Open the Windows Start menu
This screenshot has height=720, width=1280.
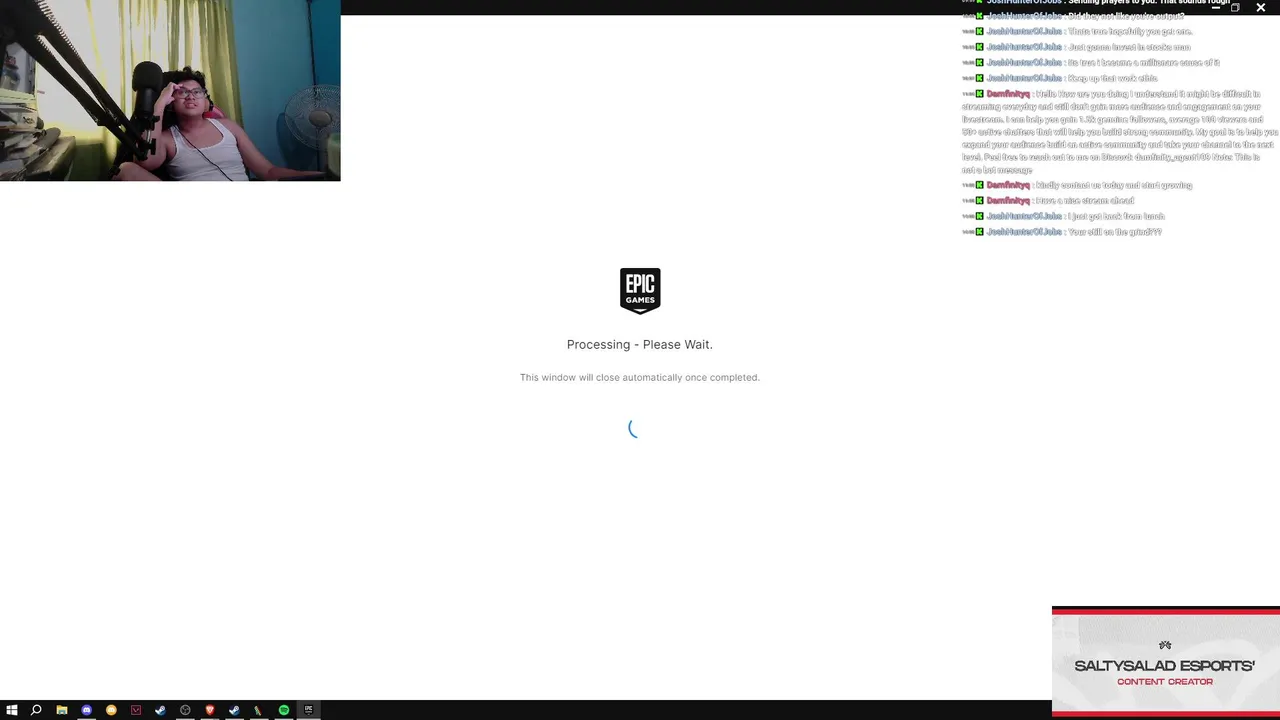tap(12, 710)
